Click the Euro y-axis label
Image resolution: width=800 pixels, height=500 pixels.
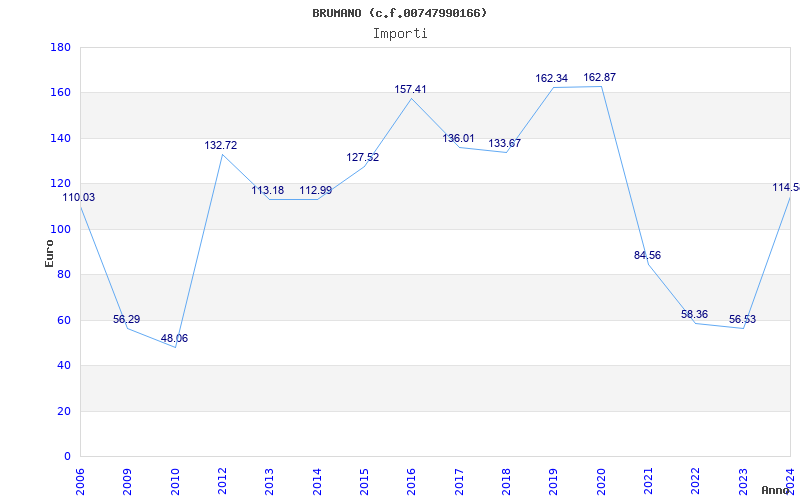point(49,253)
